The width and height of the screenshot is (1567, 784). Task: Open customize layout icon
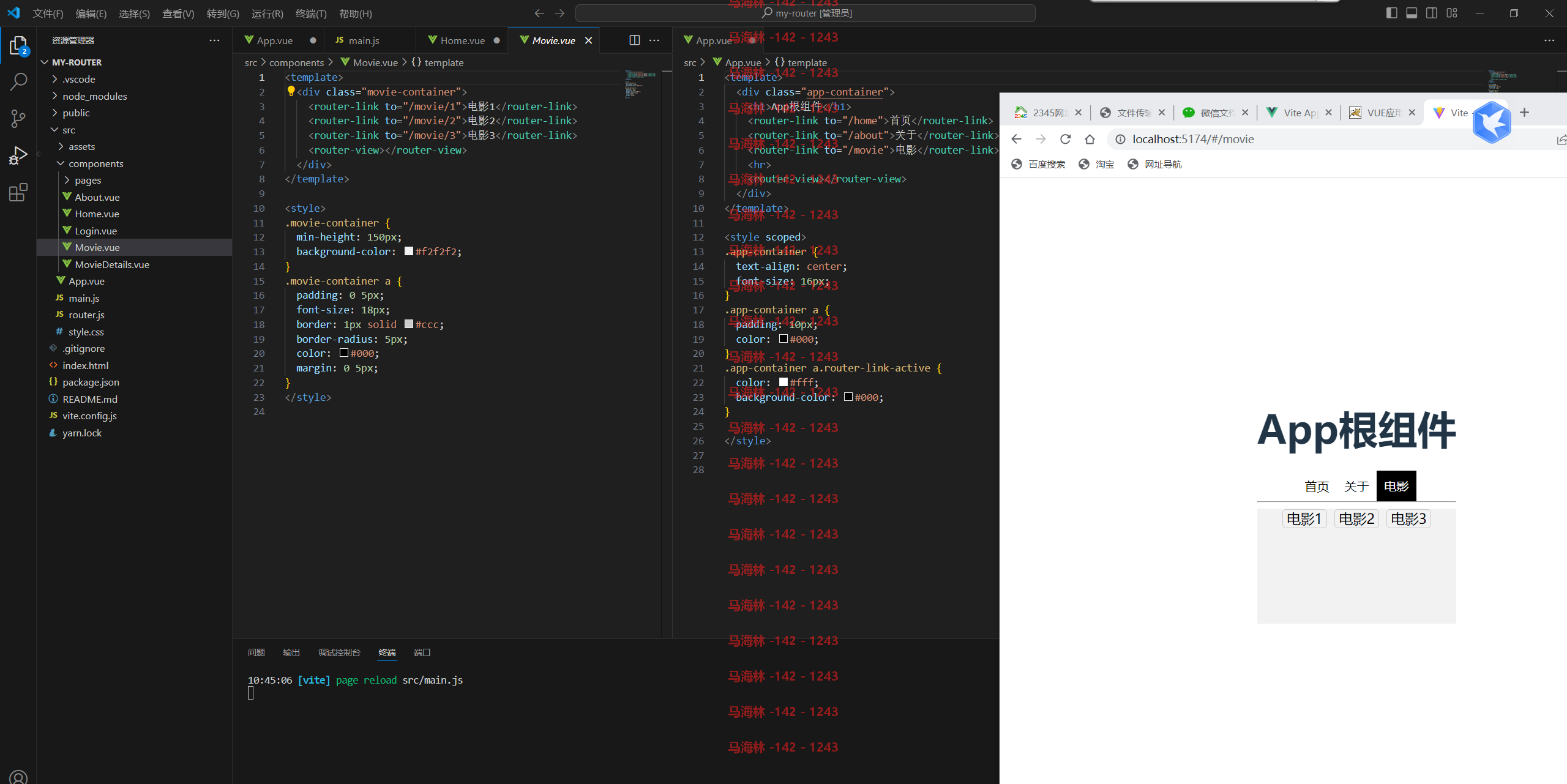[1452, 13]
